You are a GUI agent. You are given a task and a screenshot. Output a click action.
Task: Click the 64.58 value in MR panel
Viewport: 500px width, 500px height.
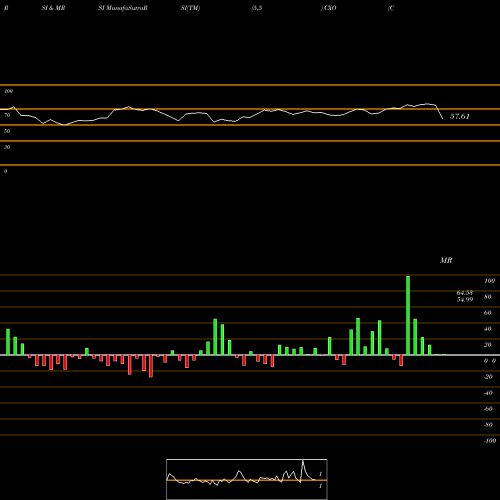point(465,293)
